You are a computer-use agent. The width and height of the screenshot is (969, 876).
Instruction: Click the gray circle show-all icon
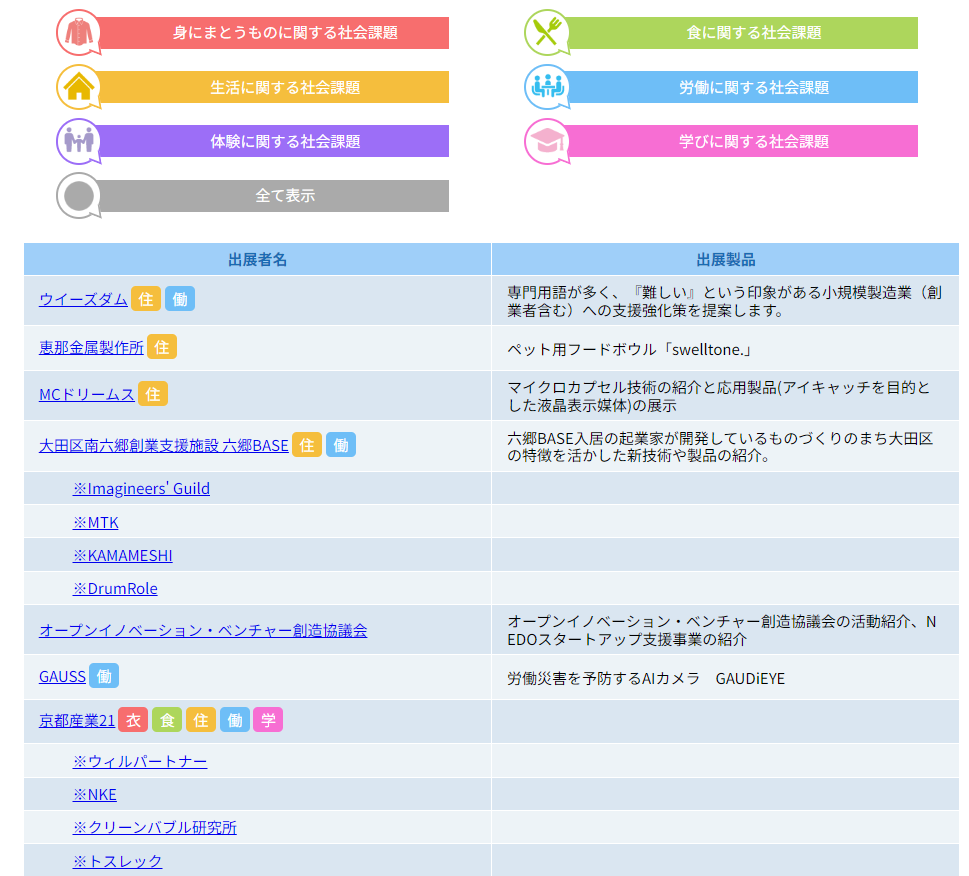point(78,196)
